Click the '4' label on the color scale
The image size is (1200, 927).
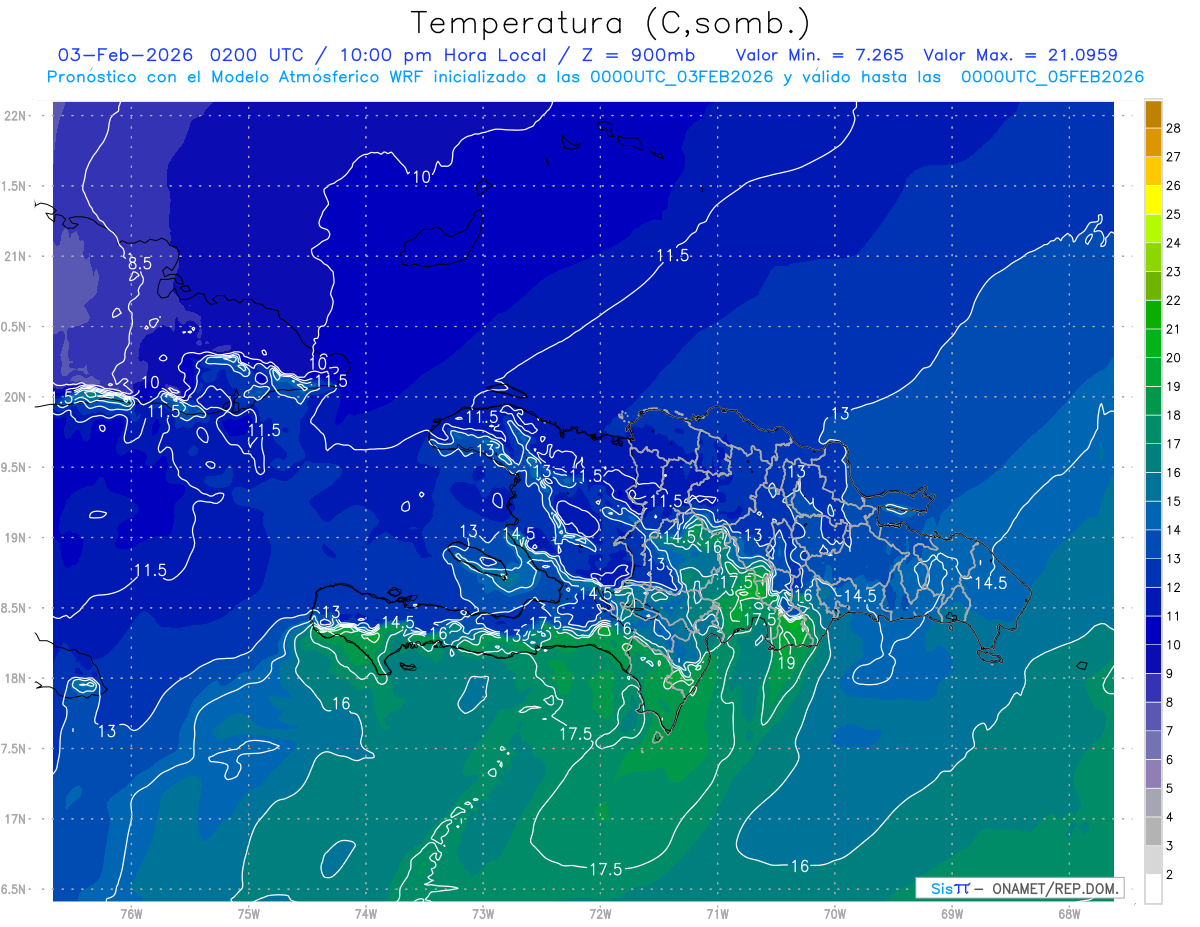point(1170,817)
